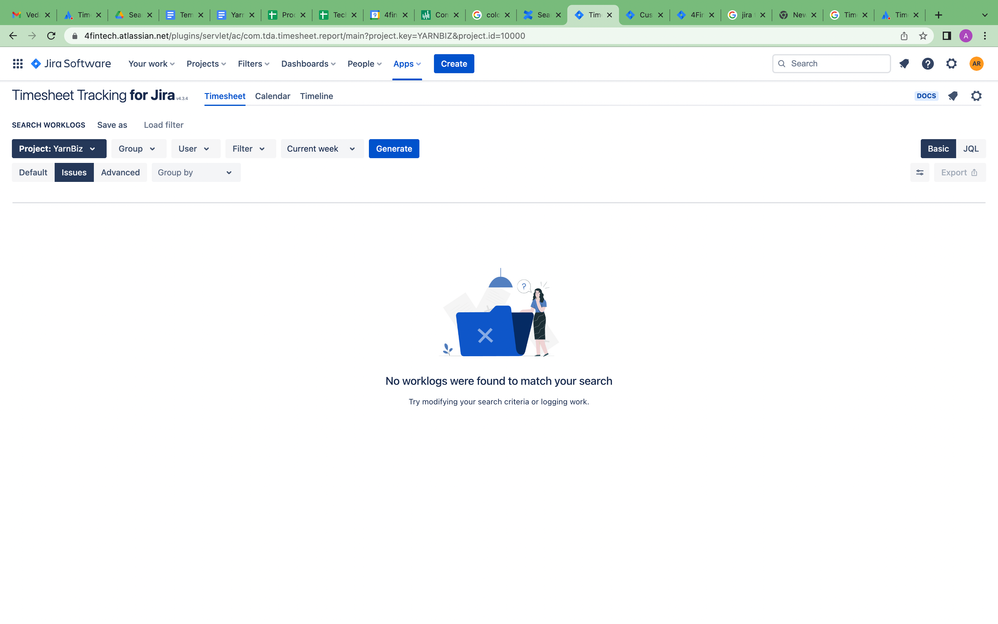Switch to the Calendar tab
Image resolution: width=998 pixels, height=624 pixels.
tap(272, 96)
